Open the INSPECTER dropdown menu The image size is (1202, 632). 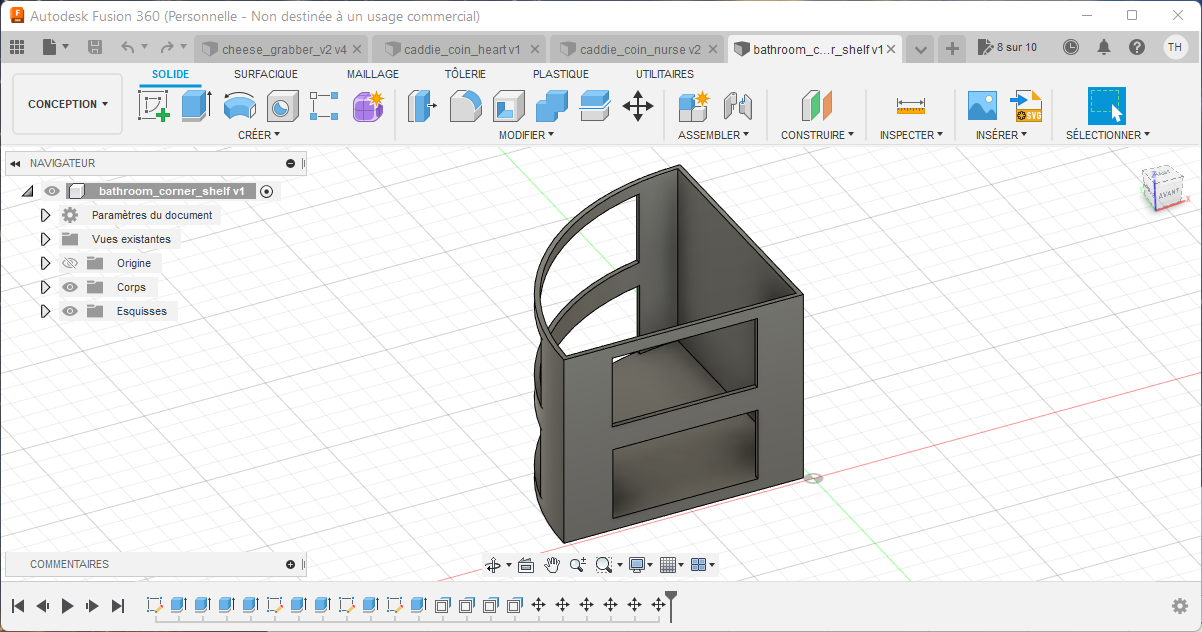pos(911,134)
